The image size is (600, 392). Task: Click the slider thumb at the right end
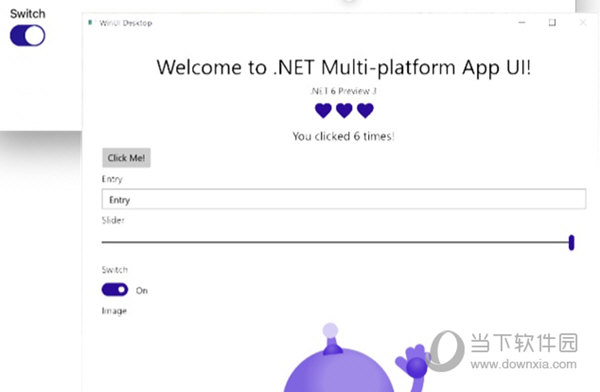coord(571,242)
